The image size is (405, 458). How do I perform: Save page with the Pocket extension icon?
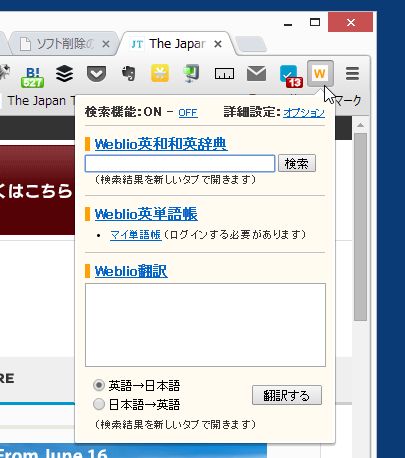[x=96, y=74]
